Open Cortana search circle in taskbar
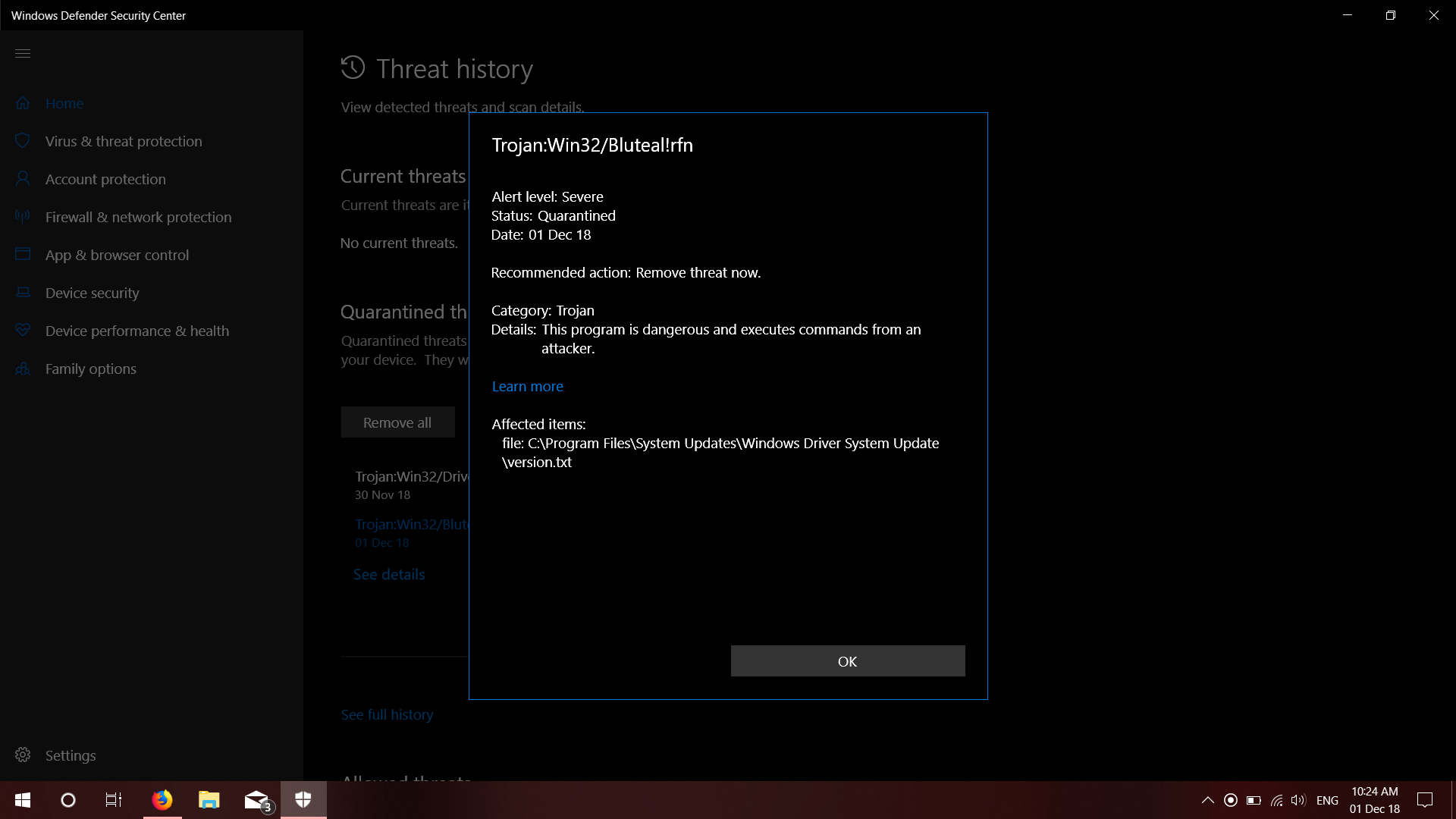Viewport: 1456px width, 819px height. (x=68, y=800)
